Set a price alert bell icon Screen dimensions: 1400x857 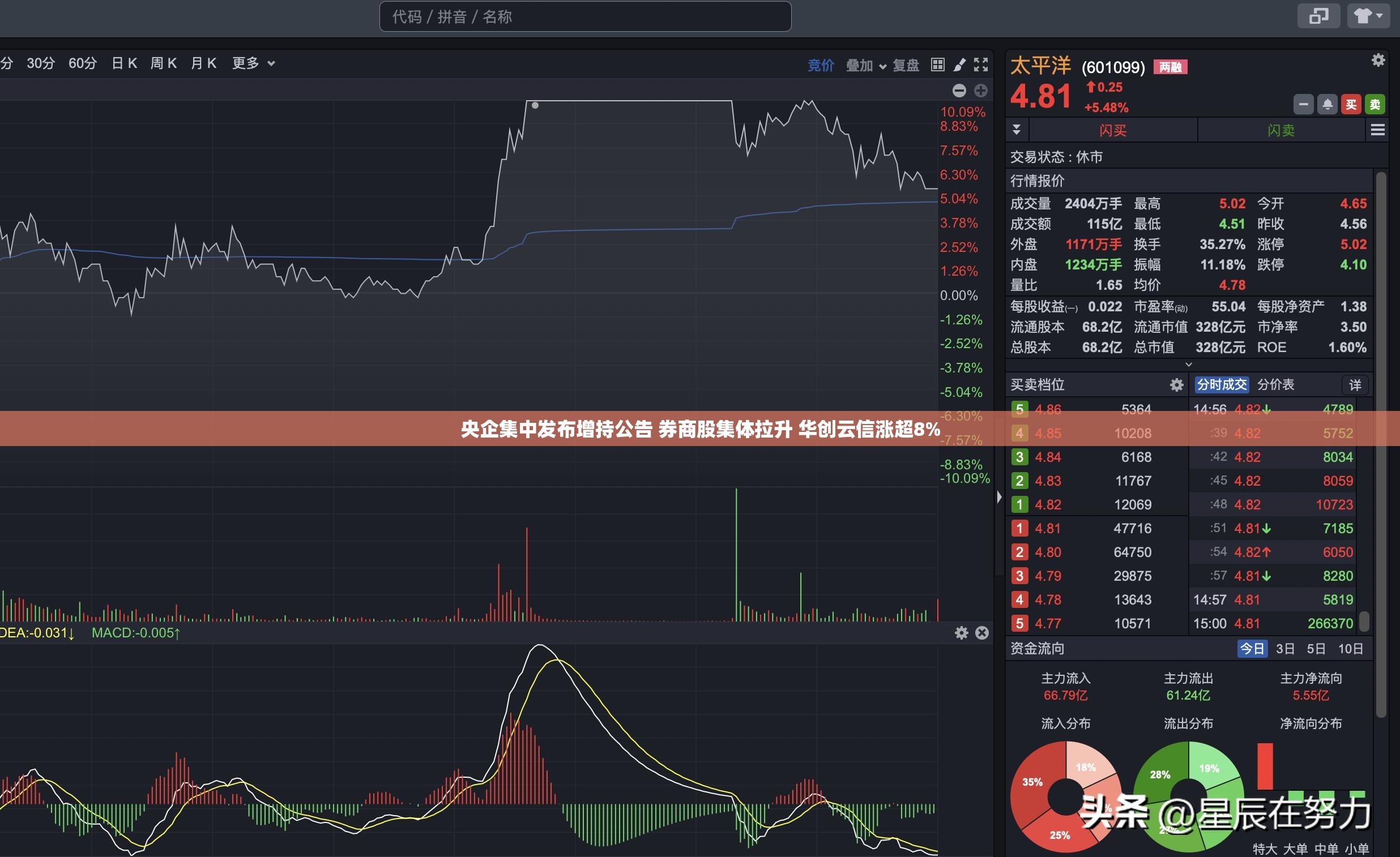tap(1328, 105)
